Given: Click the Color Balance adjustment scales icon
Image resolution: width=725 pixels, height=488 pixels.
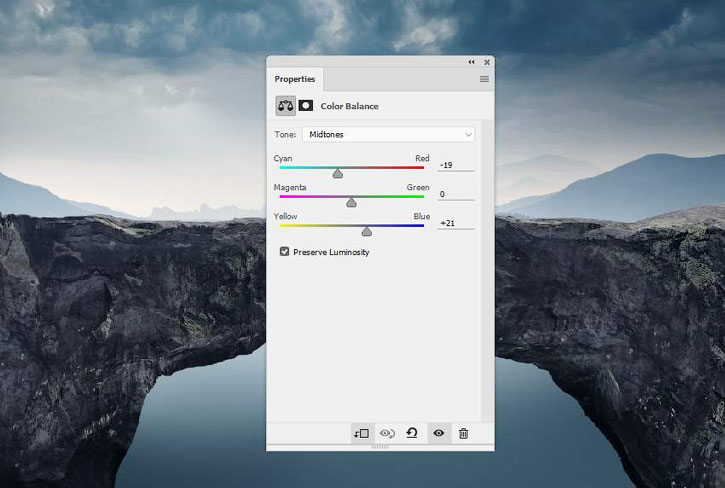Looking at the screenshot, I should click(x=285, y=106).
